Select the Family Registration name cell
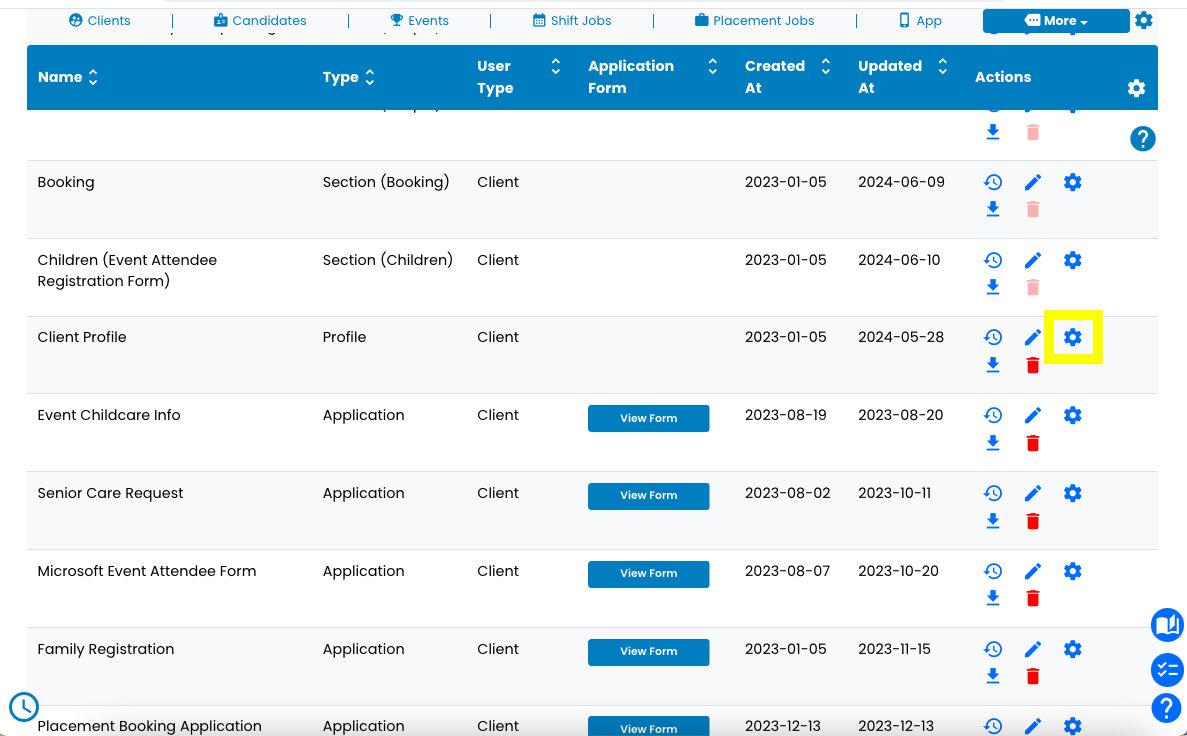The image size is (1187, 736). coord(106,649)
